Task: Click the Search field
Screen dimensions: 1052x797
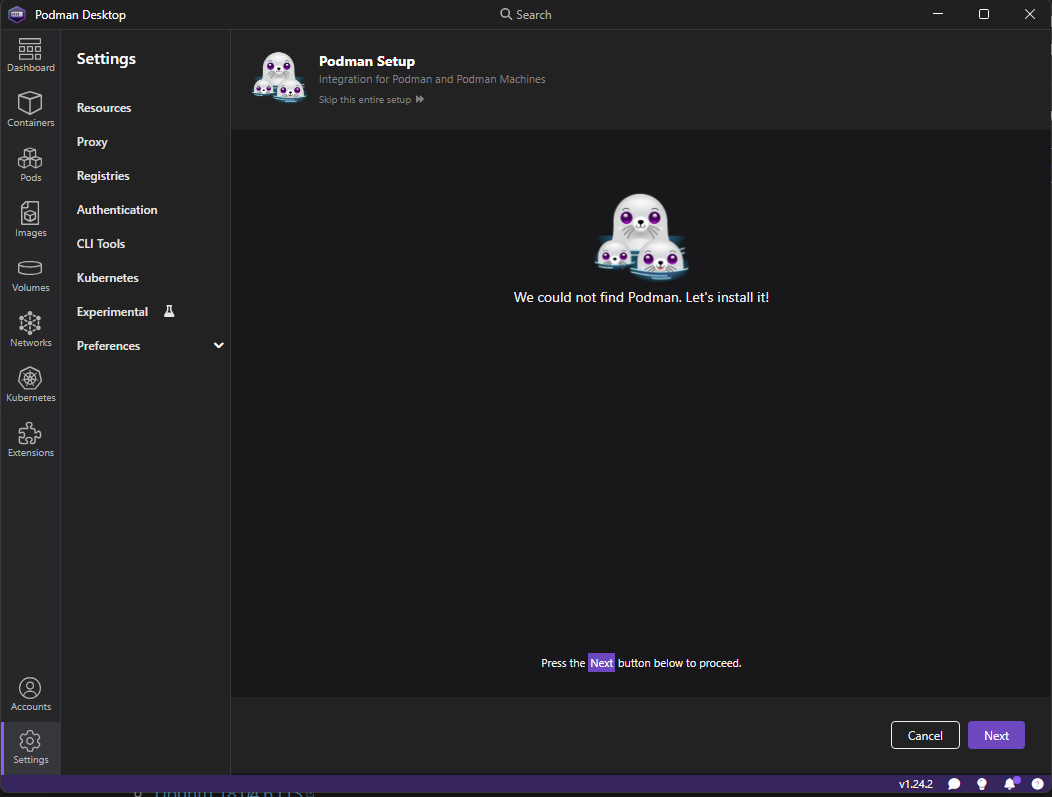Action: click(525, 14)
